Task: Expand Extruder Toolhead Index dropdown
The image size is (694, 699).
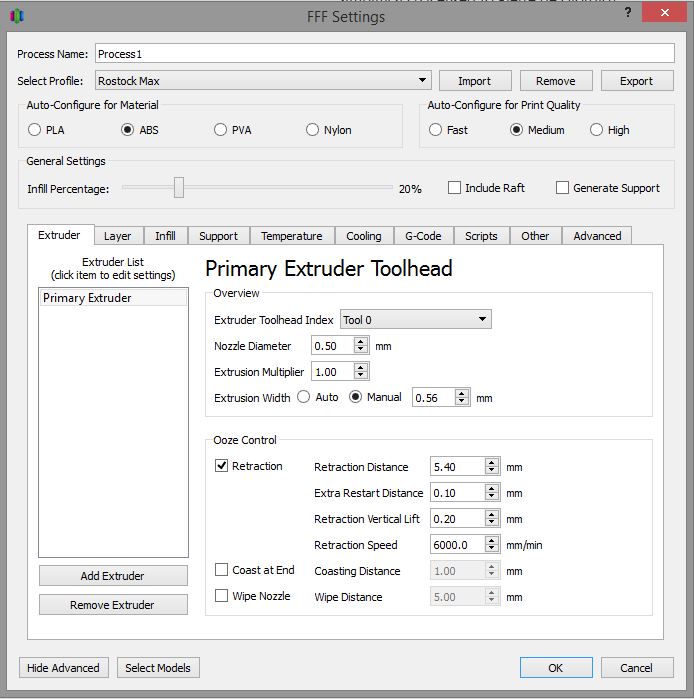Action: point(416,320)
